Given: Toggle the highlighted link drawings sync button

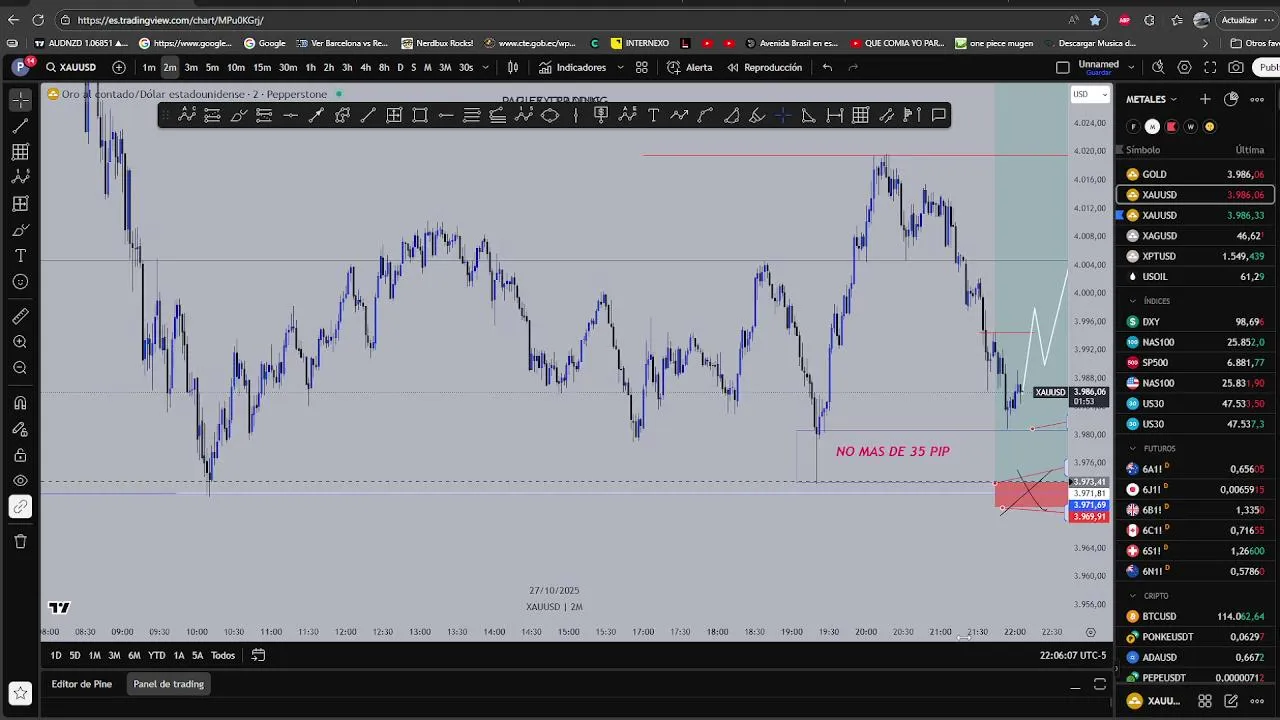Looking at the screenshot, I should 20,507.
